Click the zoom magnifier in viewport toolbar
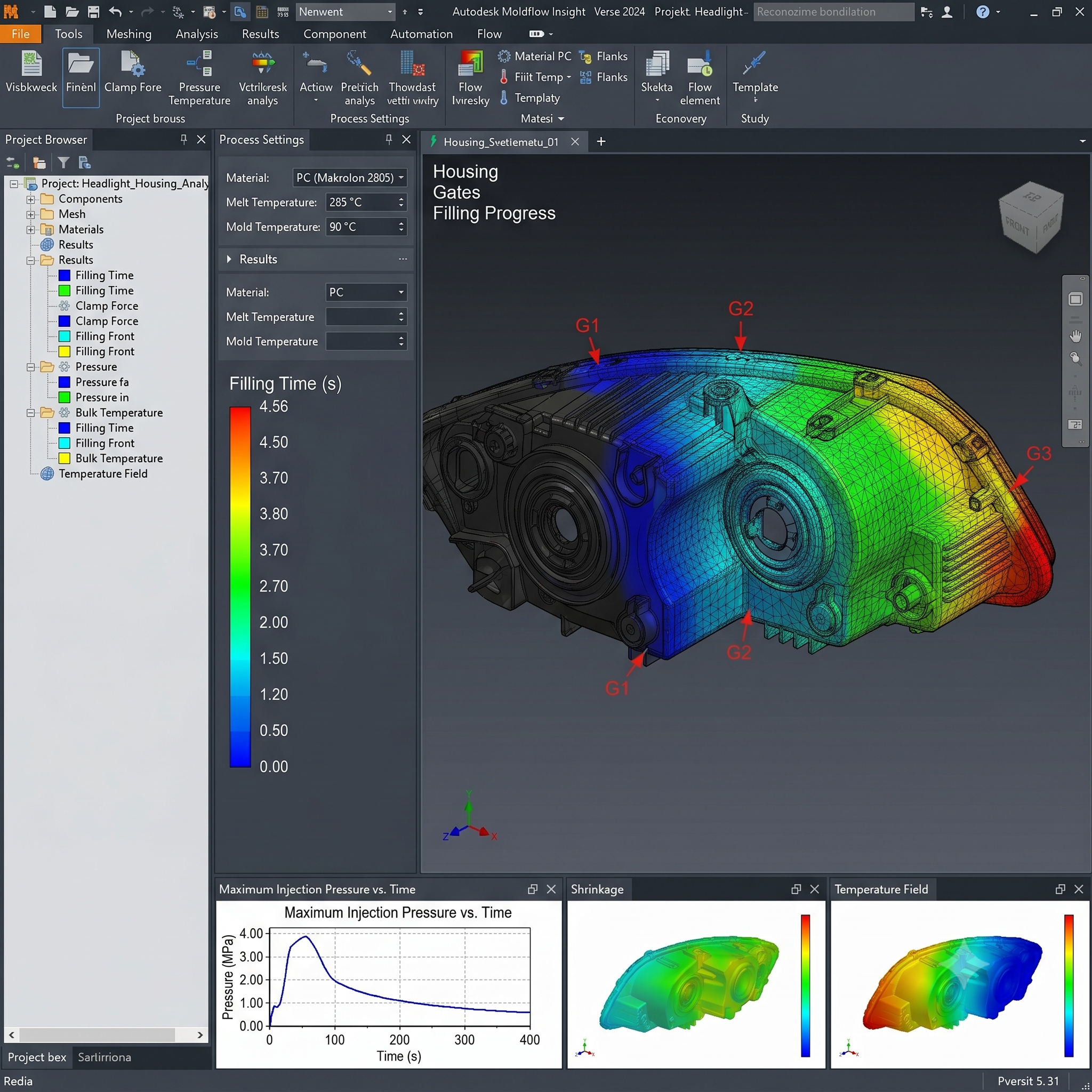This screenshot has height=1092, width=1092. point(1075,358)
